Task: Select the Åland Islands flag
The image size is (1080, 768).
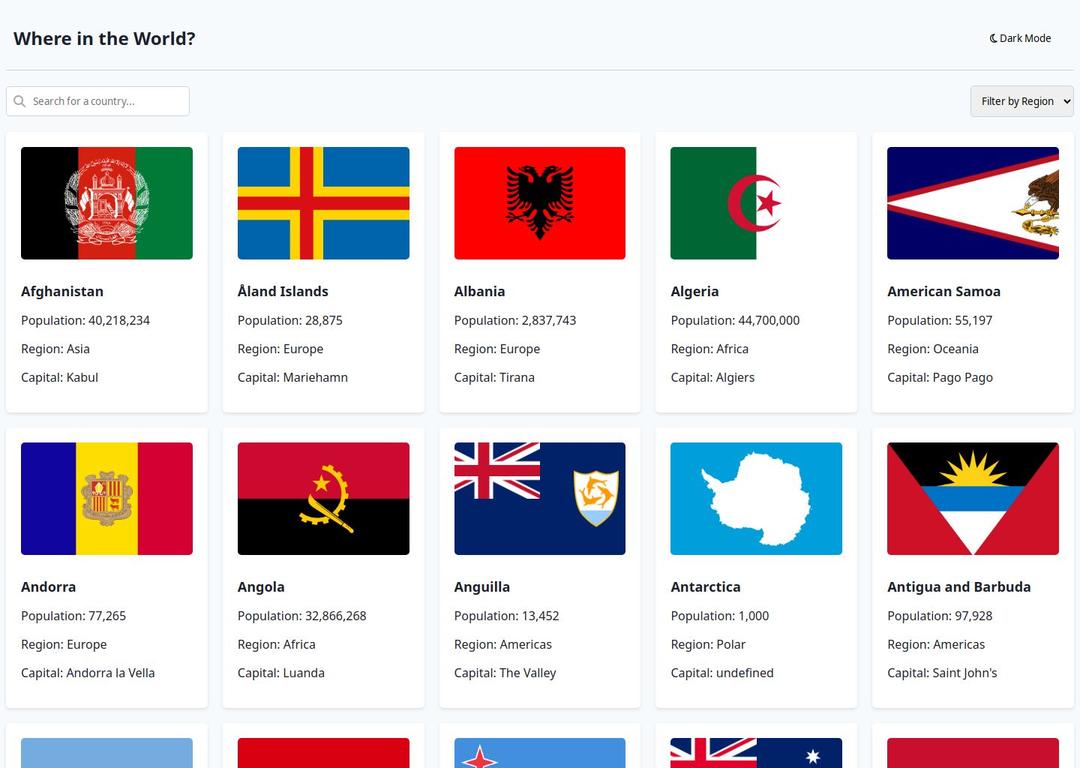Action: 323,203
